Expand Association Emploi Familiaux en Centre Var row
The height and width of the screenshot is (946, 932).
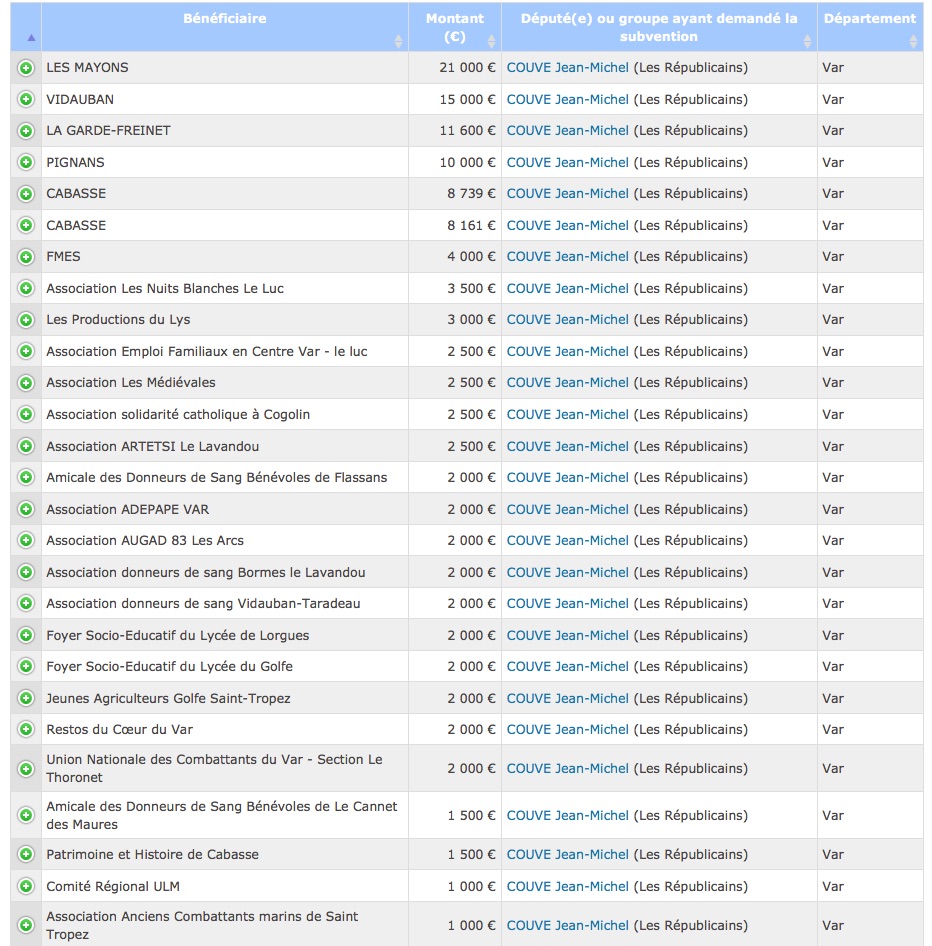click(x=26, y=352)
